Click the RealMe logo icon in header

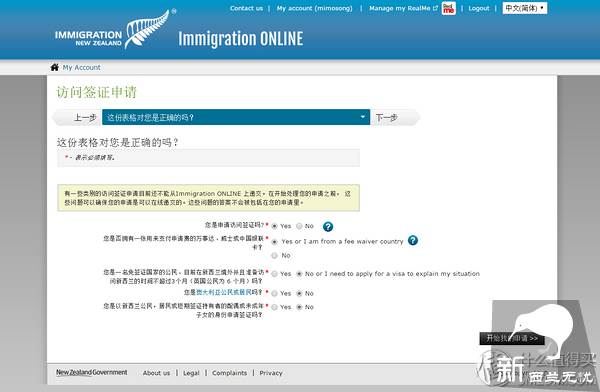448,8
